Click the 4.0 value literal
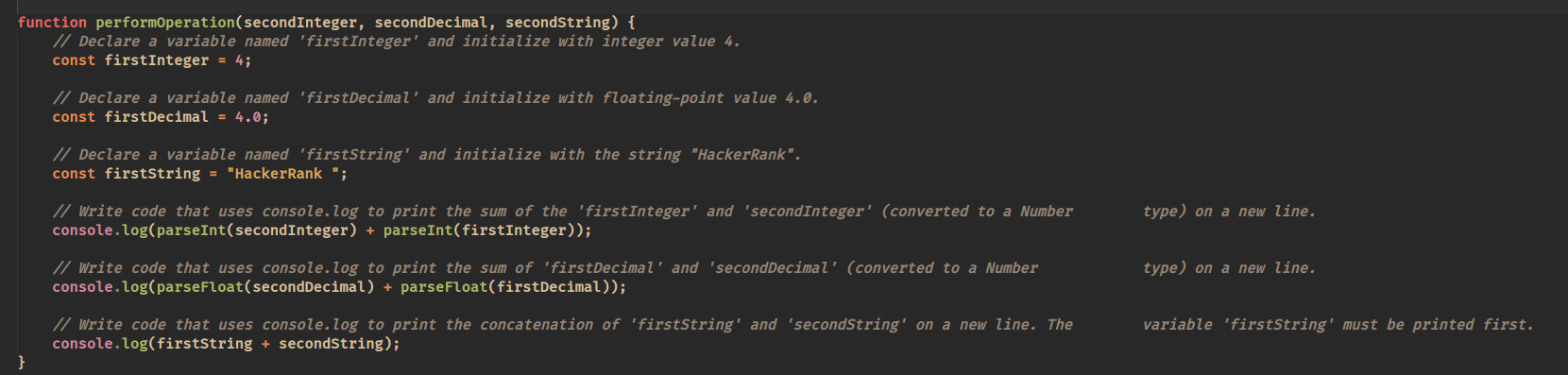 pos(248,117)
